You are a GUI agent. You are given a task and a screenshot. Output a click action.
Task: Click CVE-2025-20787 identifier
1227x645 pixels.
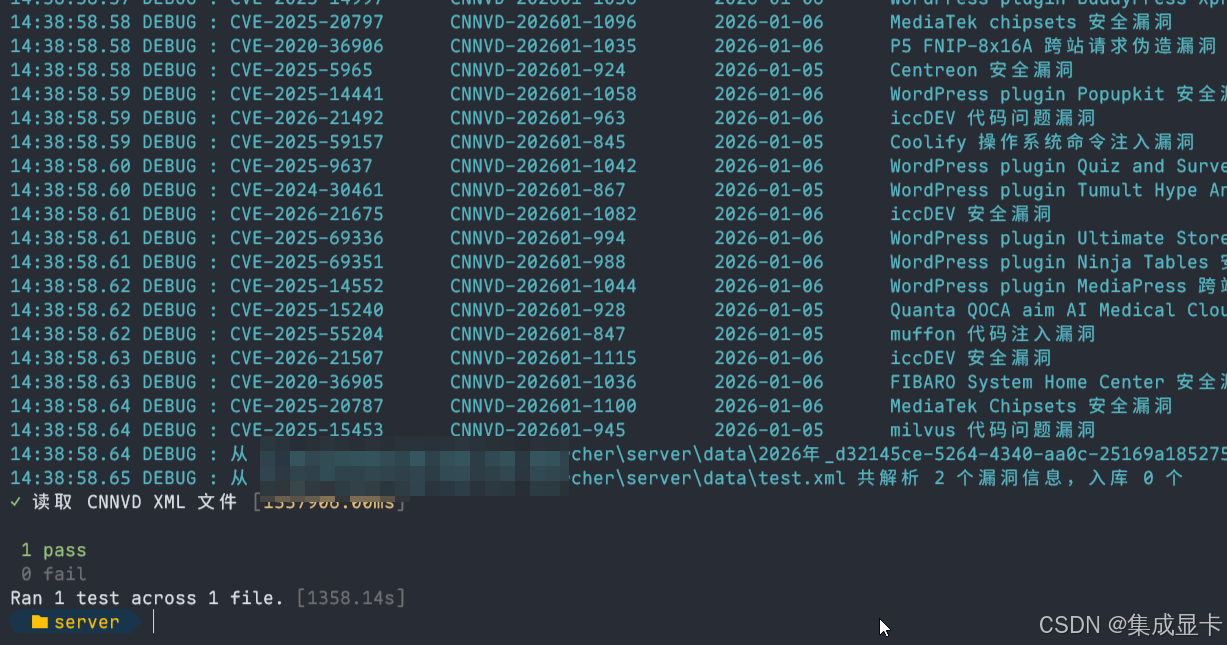tap(306, 406)
